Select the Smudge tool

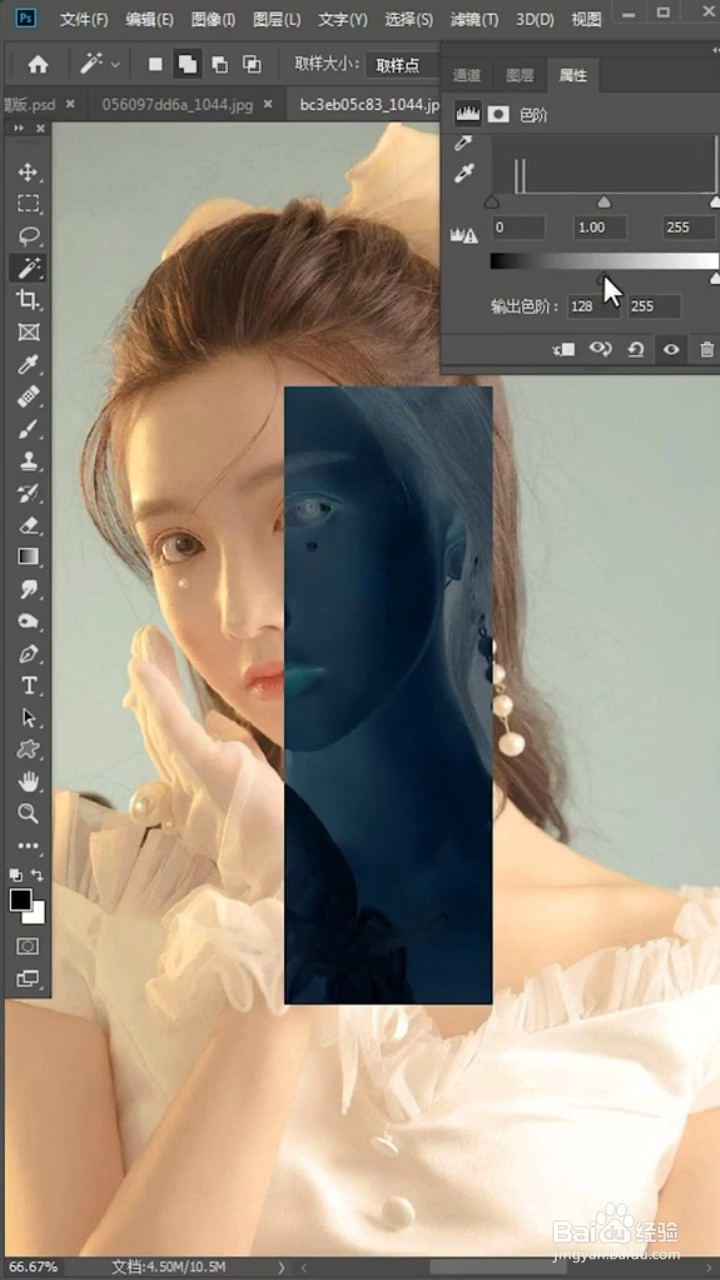pos(28,589)
